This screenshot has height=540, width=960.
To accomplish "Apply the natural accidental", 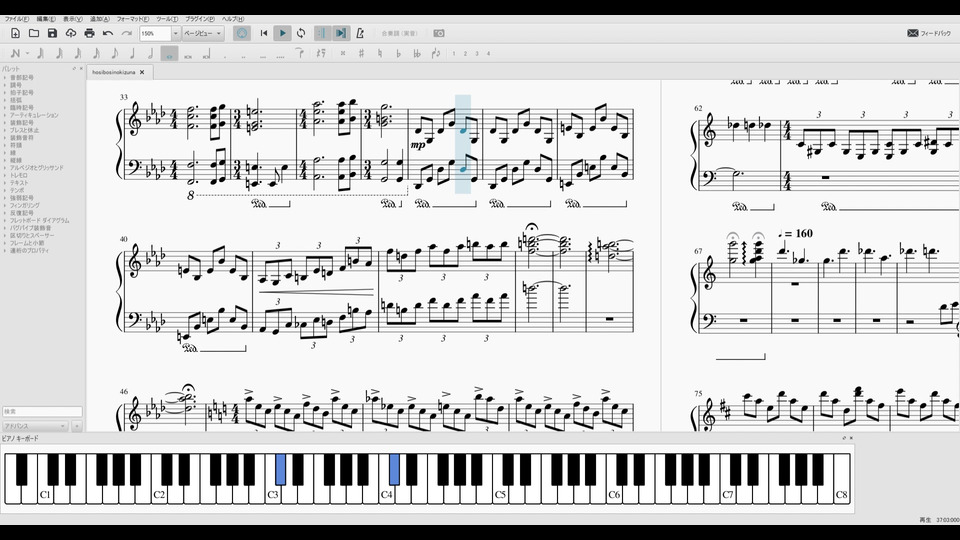I will click(x=380, y=53).
